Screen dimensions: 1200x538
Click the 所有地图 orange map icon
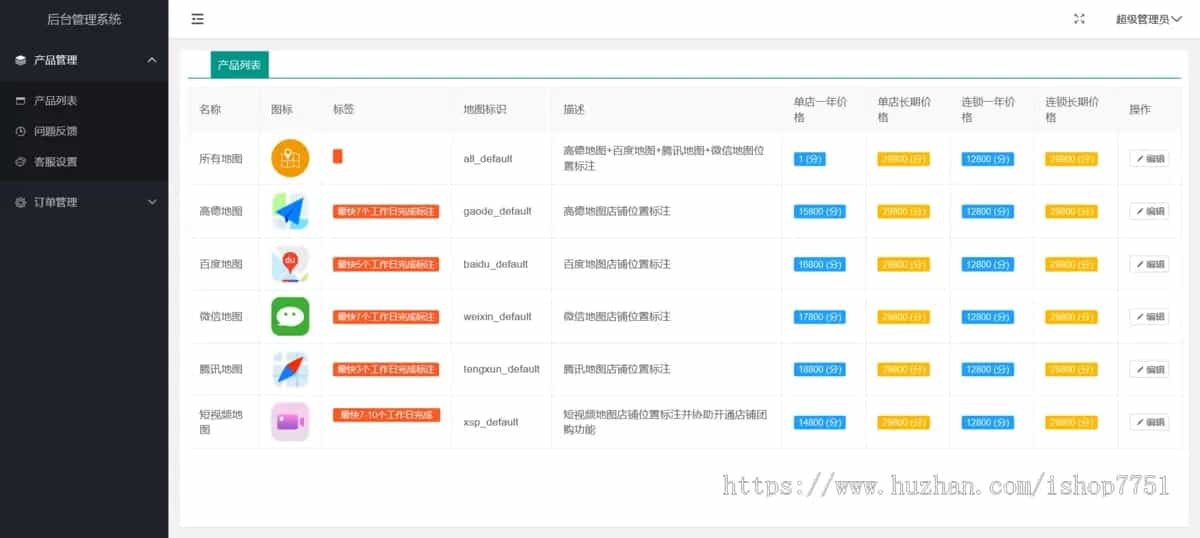[290, 158]
